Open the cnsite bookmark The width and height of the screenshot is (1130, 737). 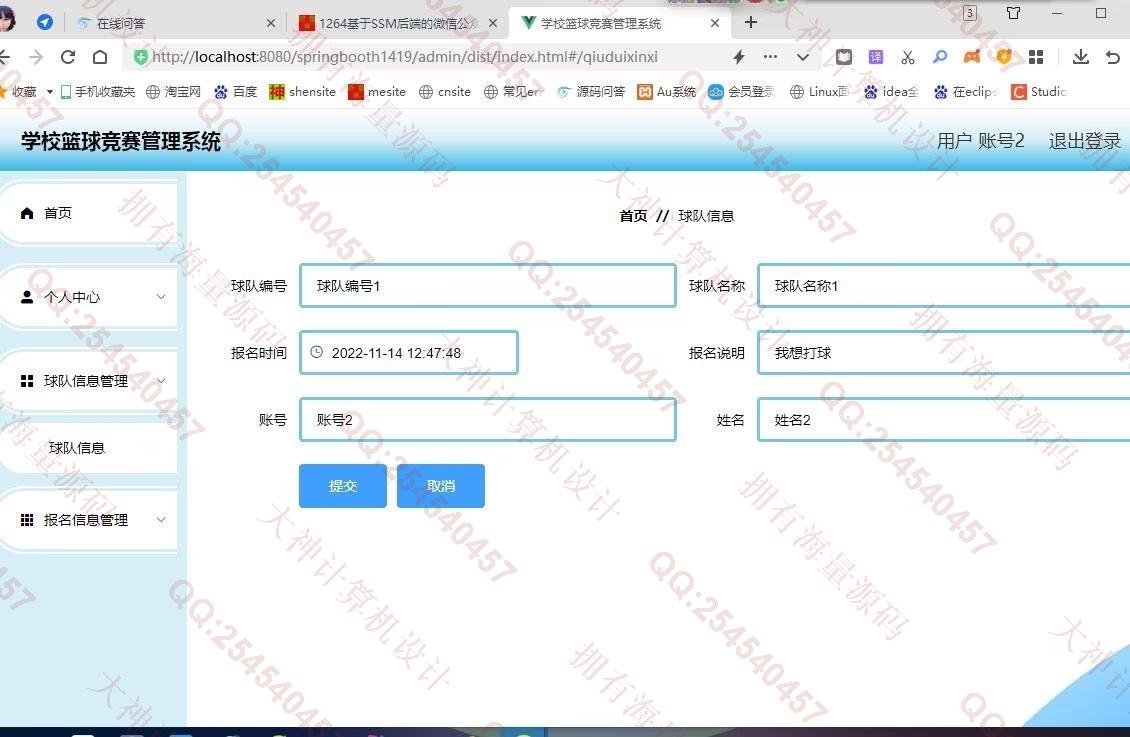coord(445,91)
